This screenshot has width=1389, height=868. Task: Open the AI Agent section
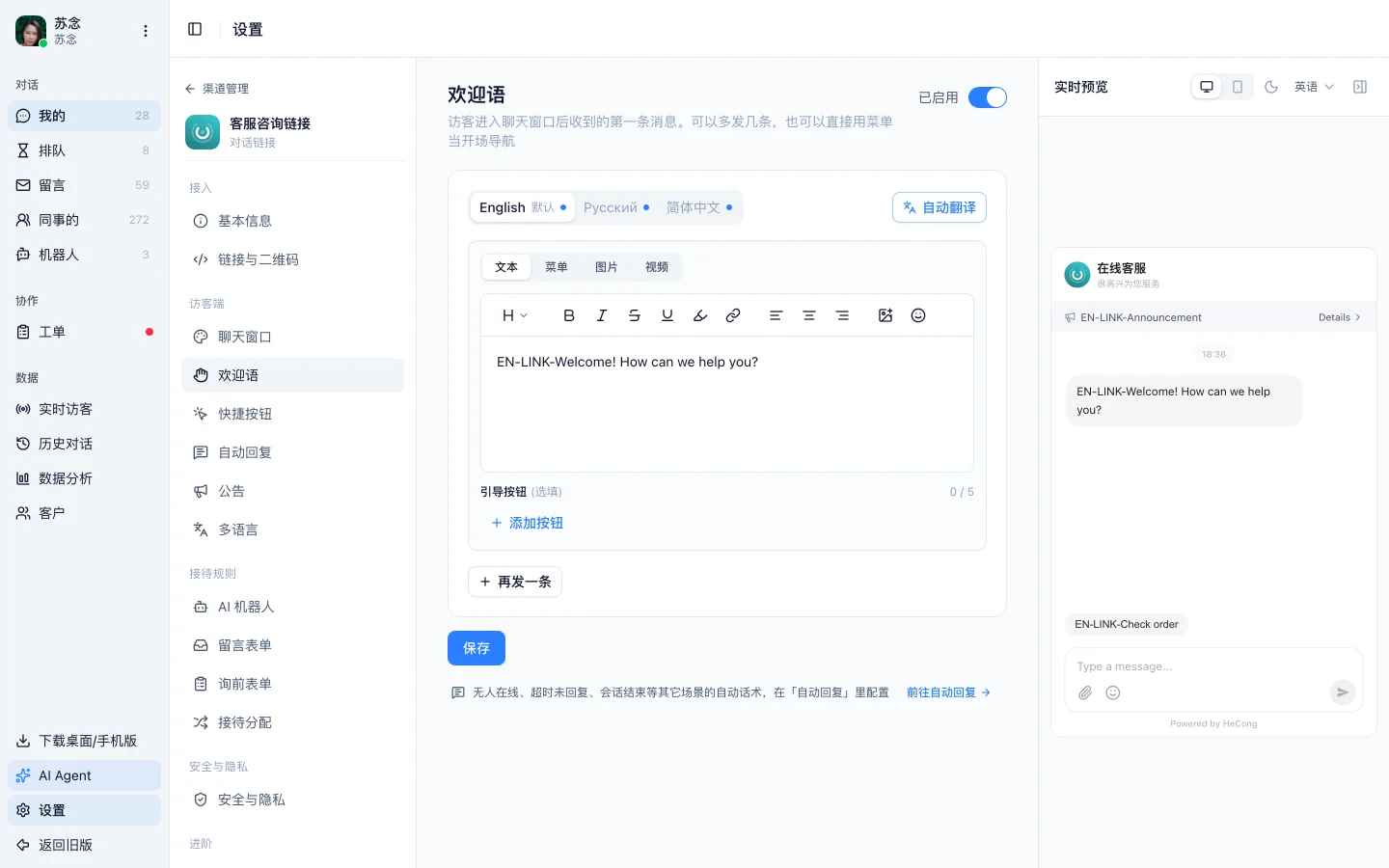pyautogui.click(x=84, y=775)
